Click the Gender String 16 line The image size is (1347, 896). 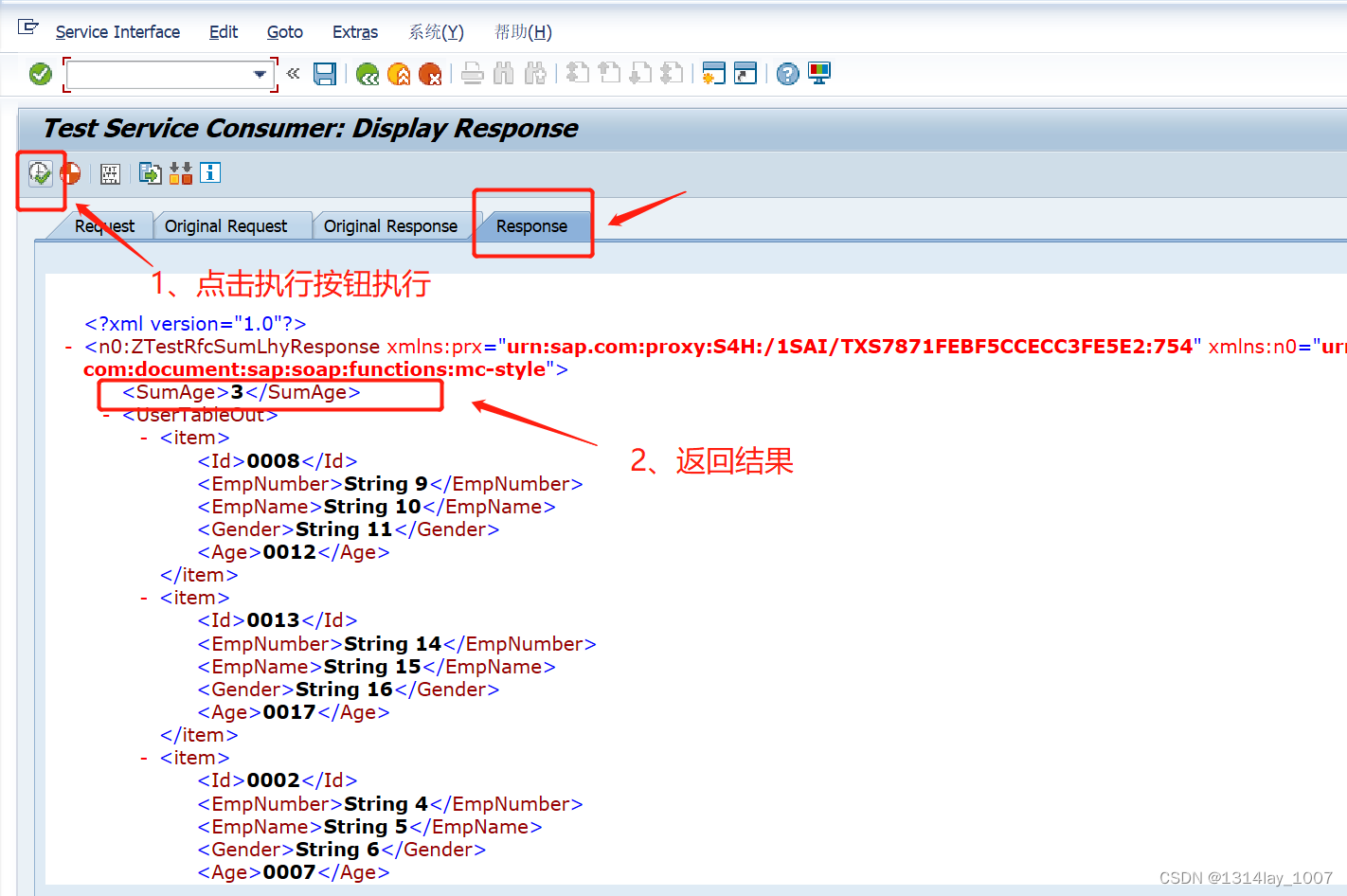click(x=349, y=690)
